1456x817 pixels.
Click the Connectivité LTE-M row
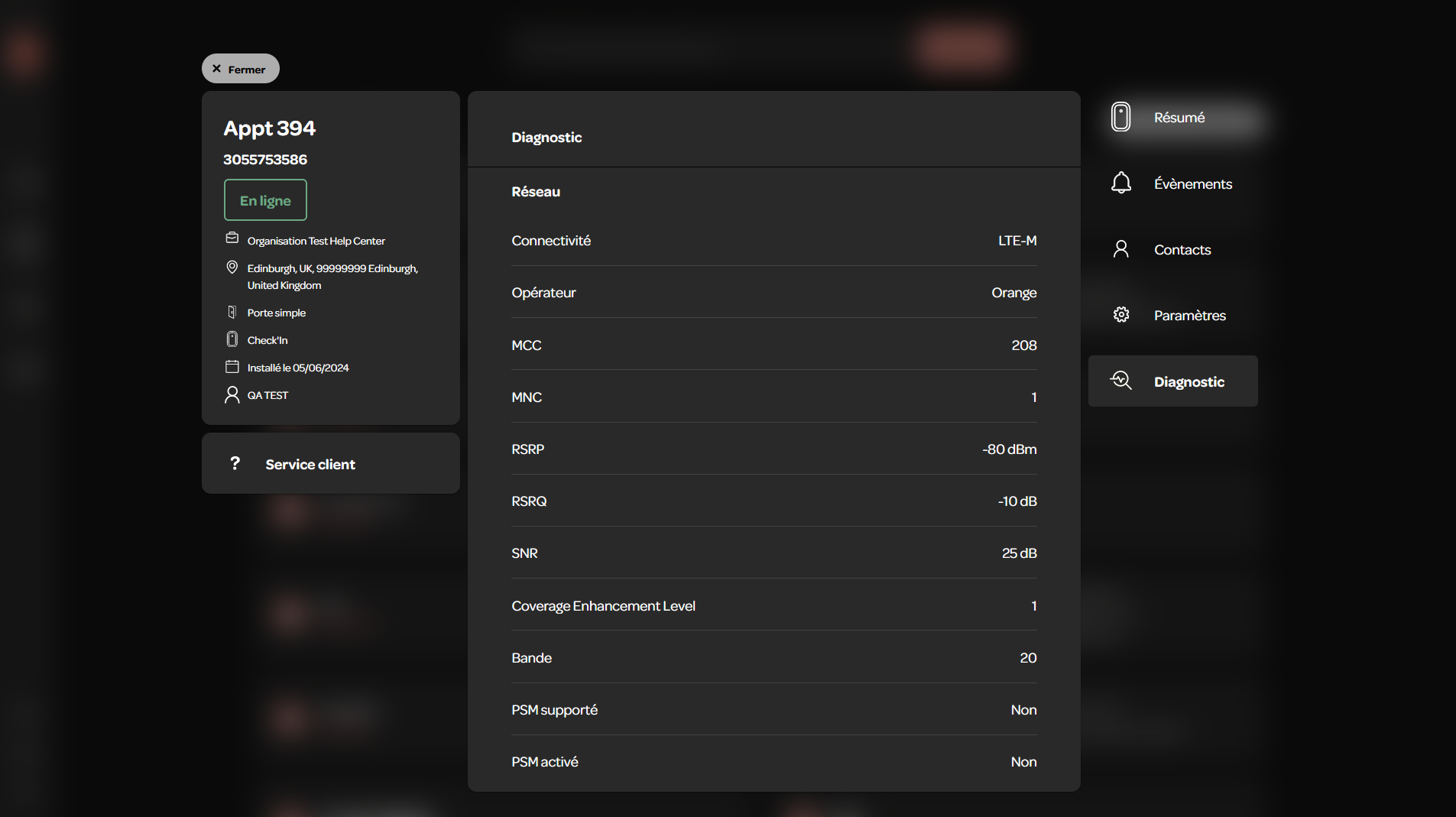pyautogui.click(x=773, y=241)
